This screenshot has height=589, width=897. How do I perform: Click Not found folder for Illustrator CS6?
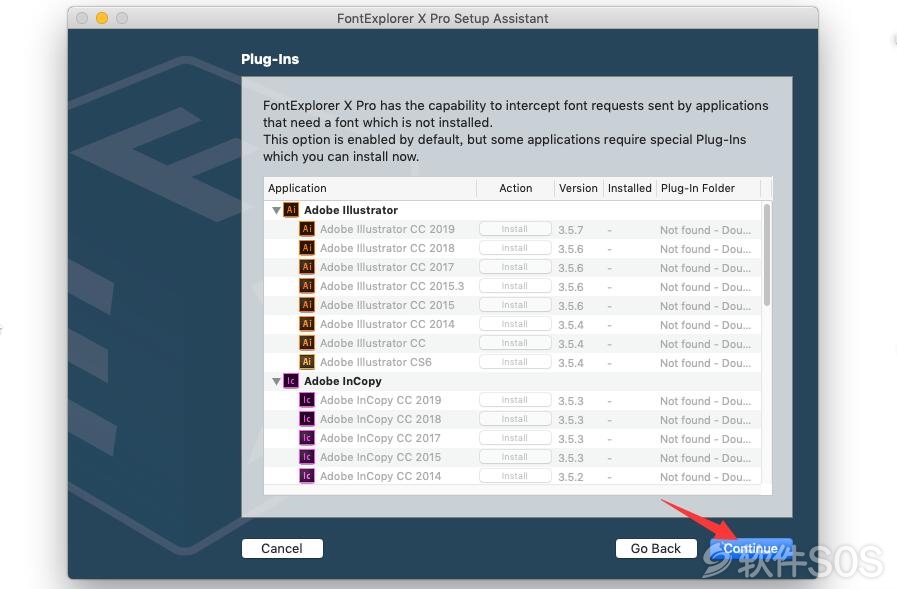(x=705, y=363)
